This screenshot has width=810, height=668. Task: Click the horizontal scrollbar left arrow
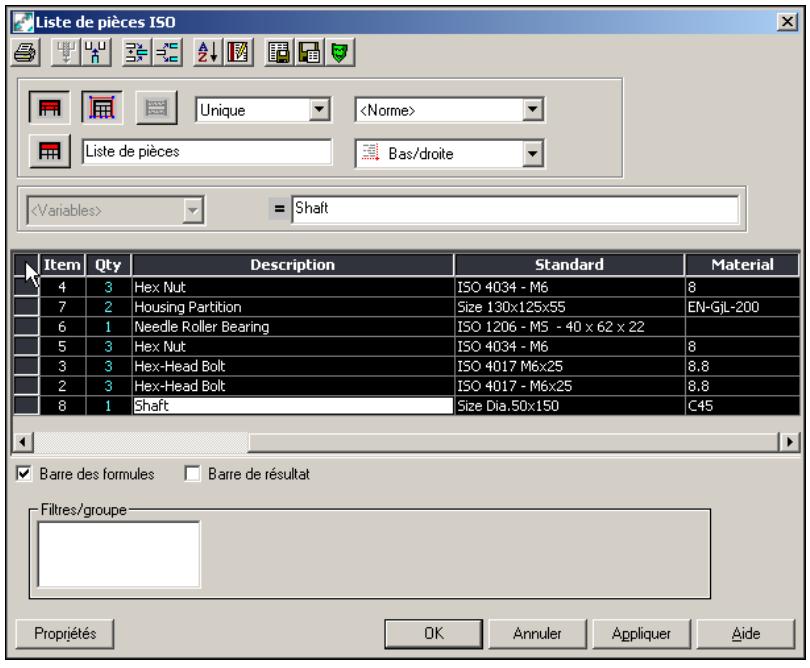click(x=22, y=442)
